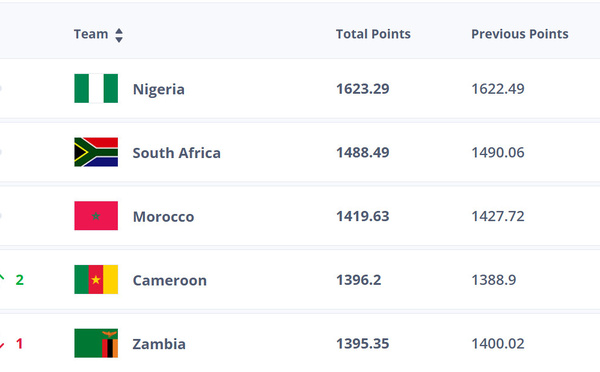Viewport: 600px width, 372px height.
Task: Select the Previous Points column header
Action: 520,34
